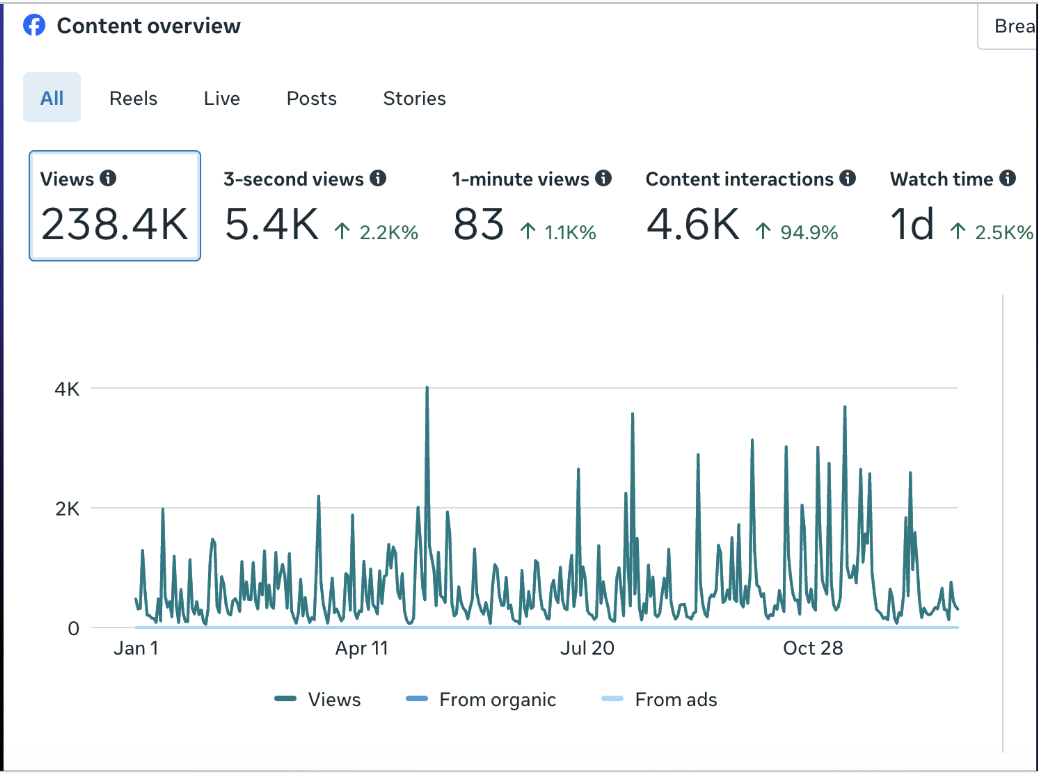Select the Content interactions 4.6K metric

751,207
